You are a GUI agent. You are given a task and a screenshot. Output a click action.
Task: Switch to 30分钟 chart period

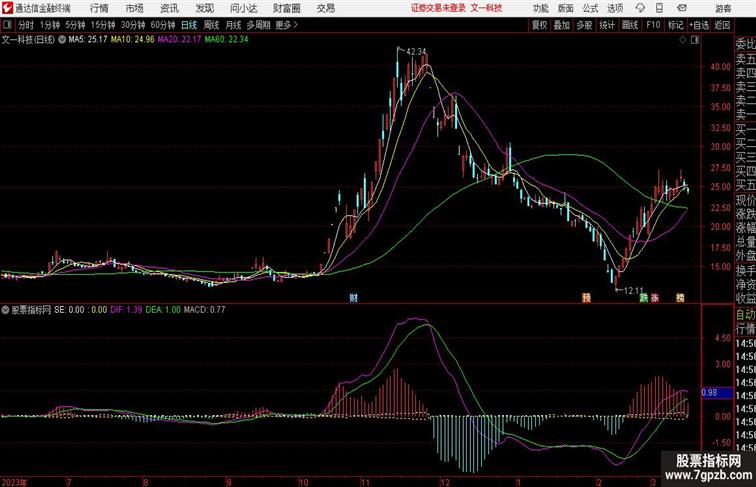click(133, 25)
